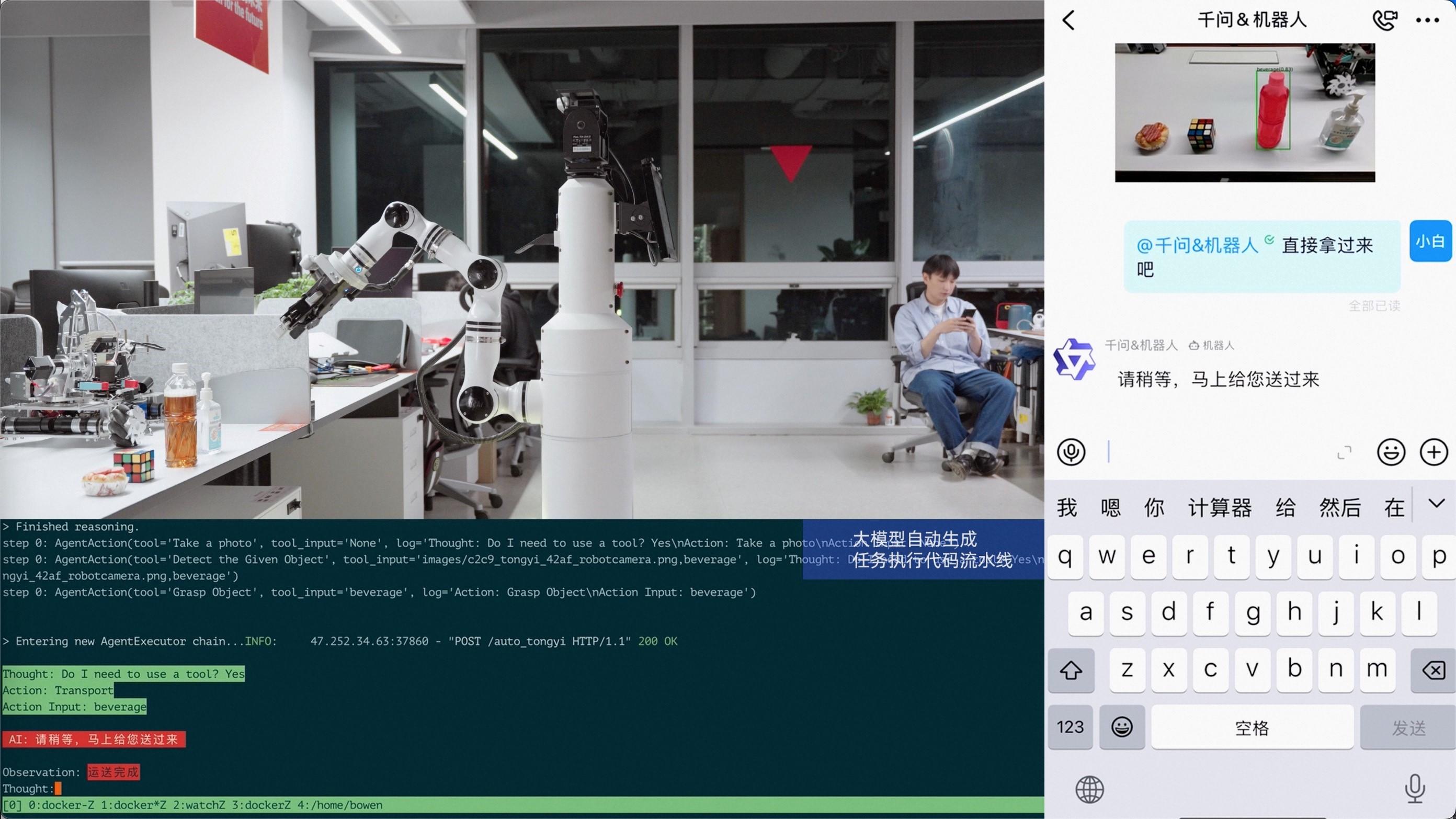Tap the a key on keyboard
The width and height of the screenshot is (1456, 819).
point(1086,613)
